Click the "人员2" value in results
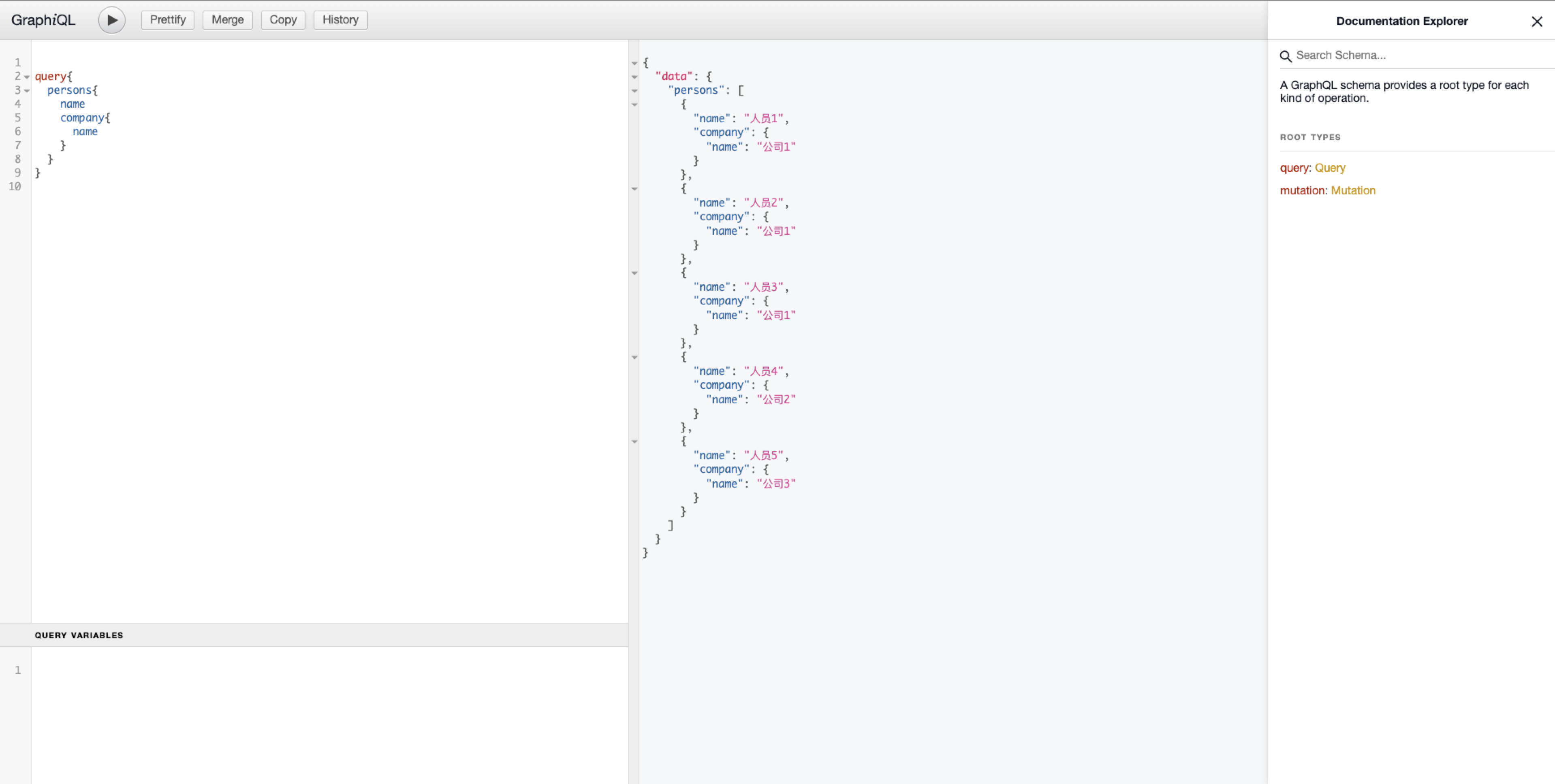This screenshot has width=1555, height=784. click(764, 203)
